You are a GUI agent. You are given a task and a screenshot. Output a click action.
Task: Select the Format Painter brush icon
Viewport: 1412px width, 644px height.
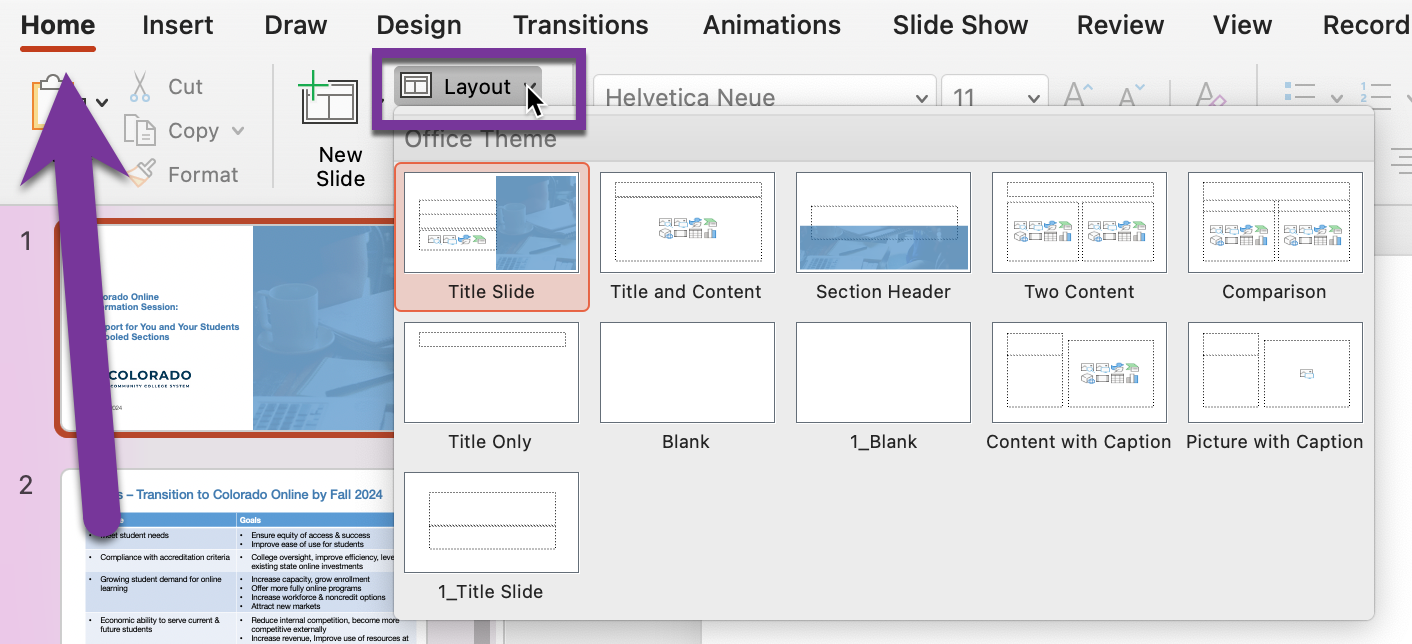click(x=141, y=173)
